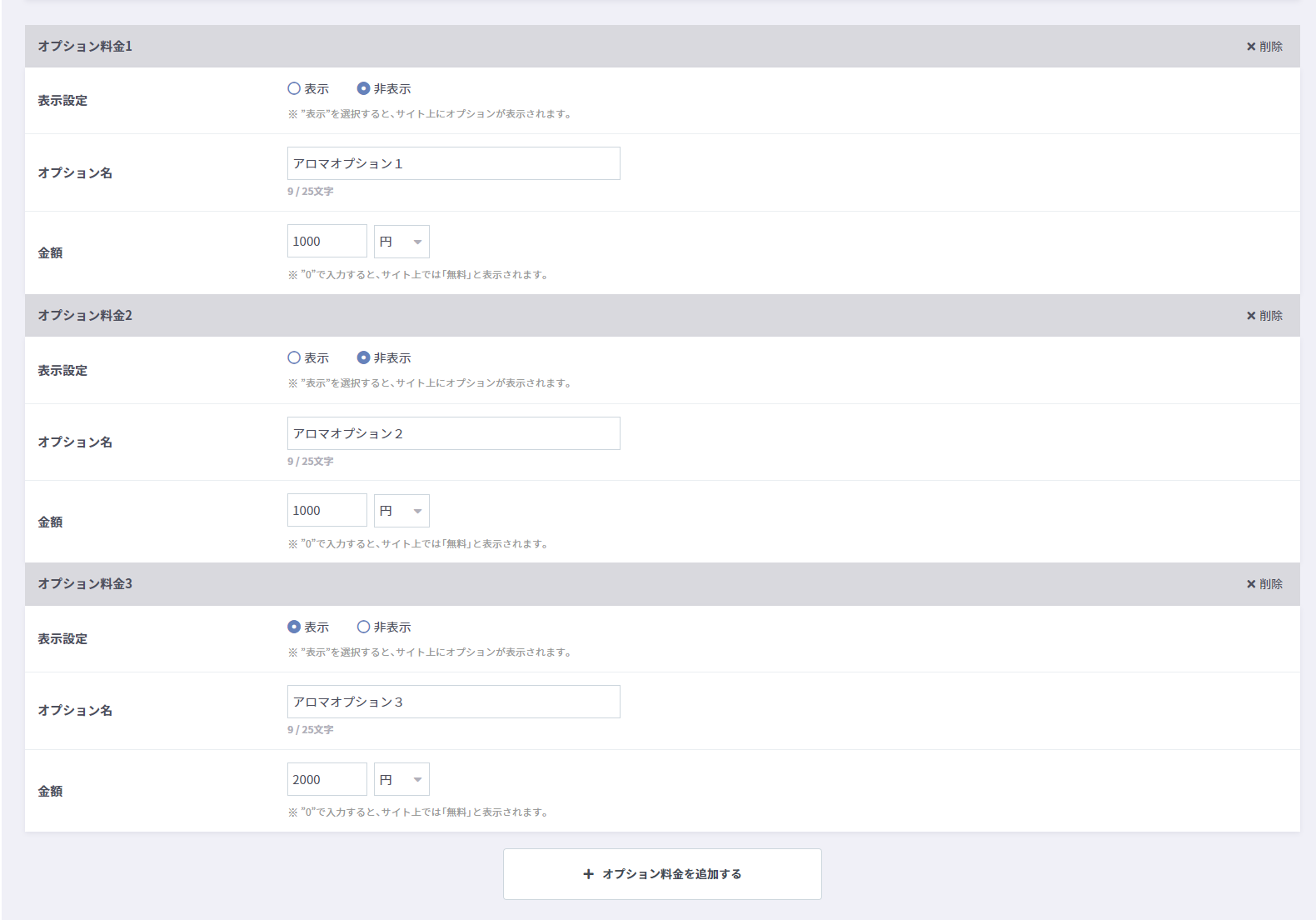The image size is (1316, 920).
Task: Click the 1000 amount field in オプション料金2
Action: [327, 511]
